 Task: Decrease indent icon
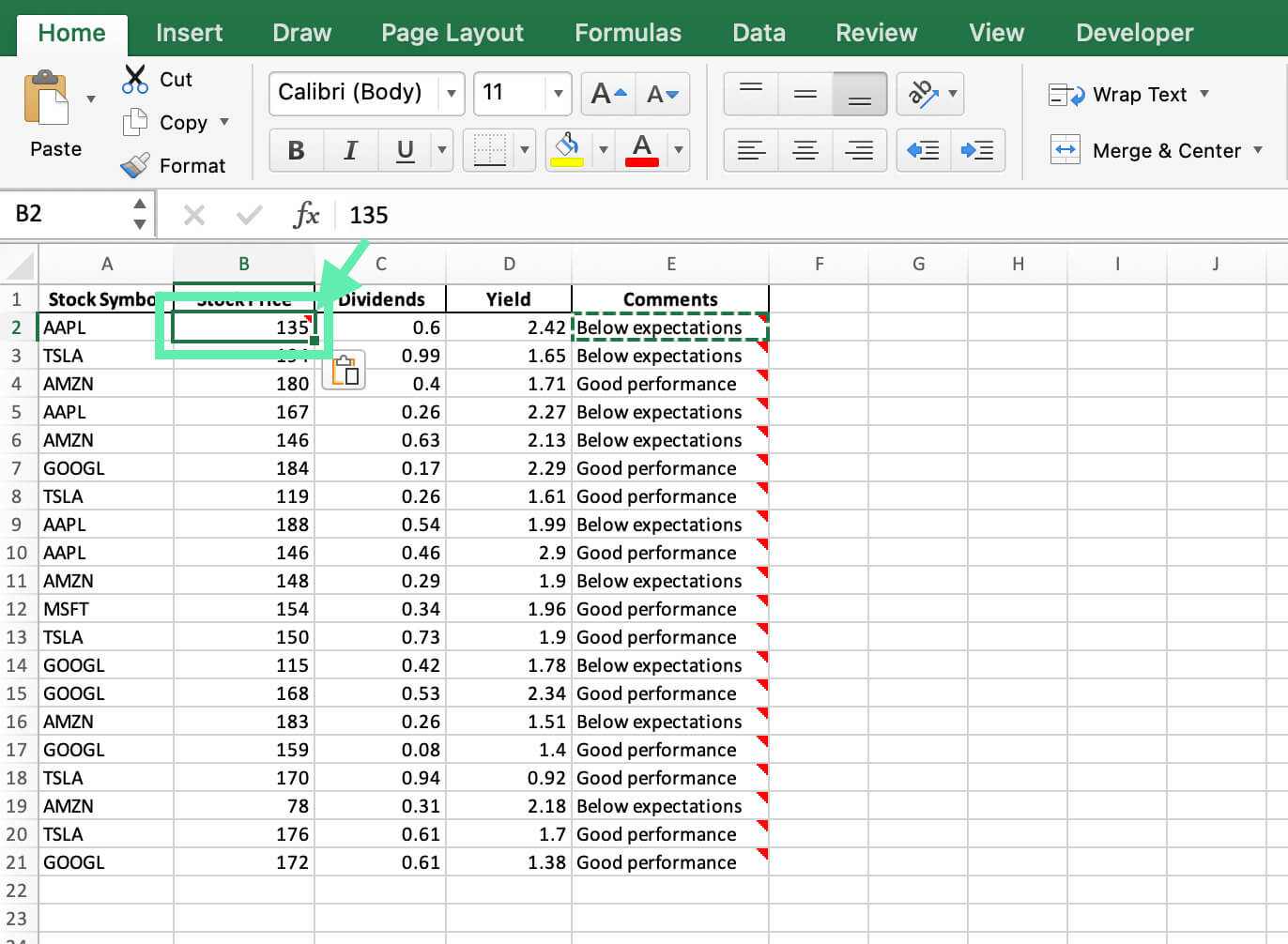924,150
